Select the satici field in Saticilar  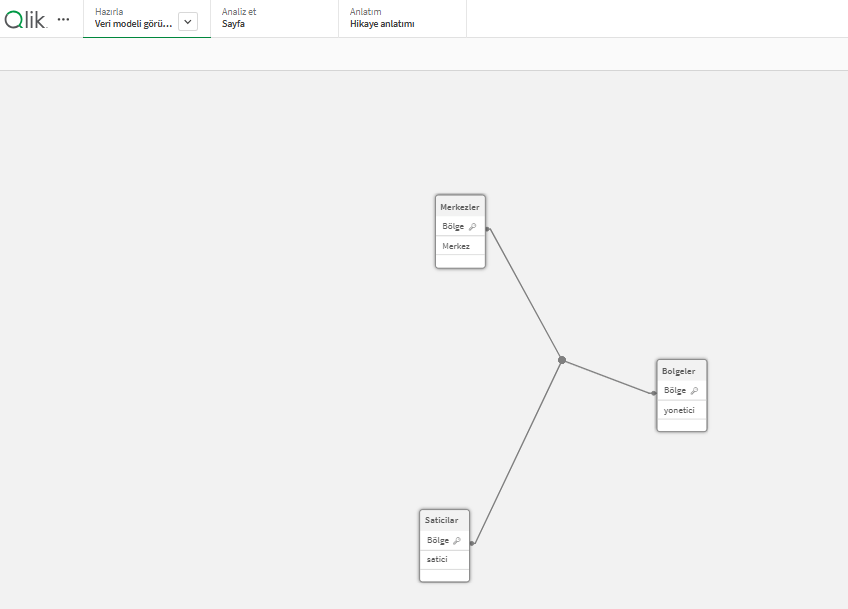(437, 560)
